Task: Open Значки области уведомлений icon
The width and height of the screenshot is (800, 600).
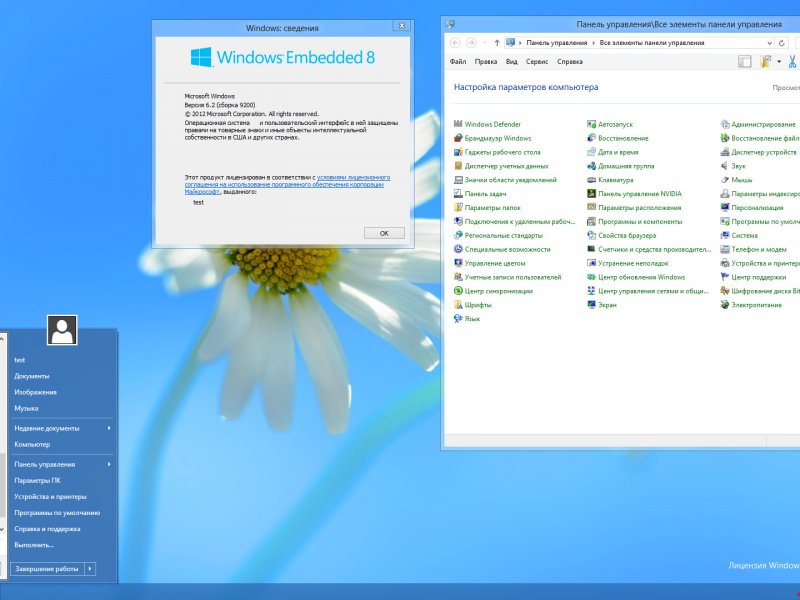Action: point(458,180)
